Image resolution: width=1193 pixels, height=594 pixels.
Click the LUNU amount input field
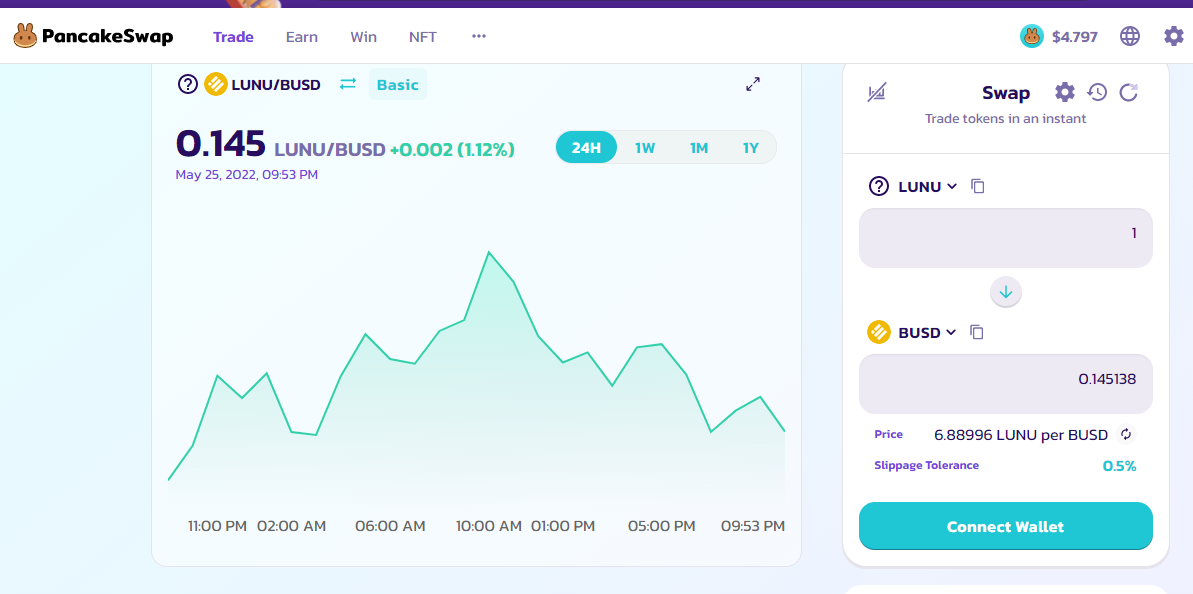coord(1006,238)
